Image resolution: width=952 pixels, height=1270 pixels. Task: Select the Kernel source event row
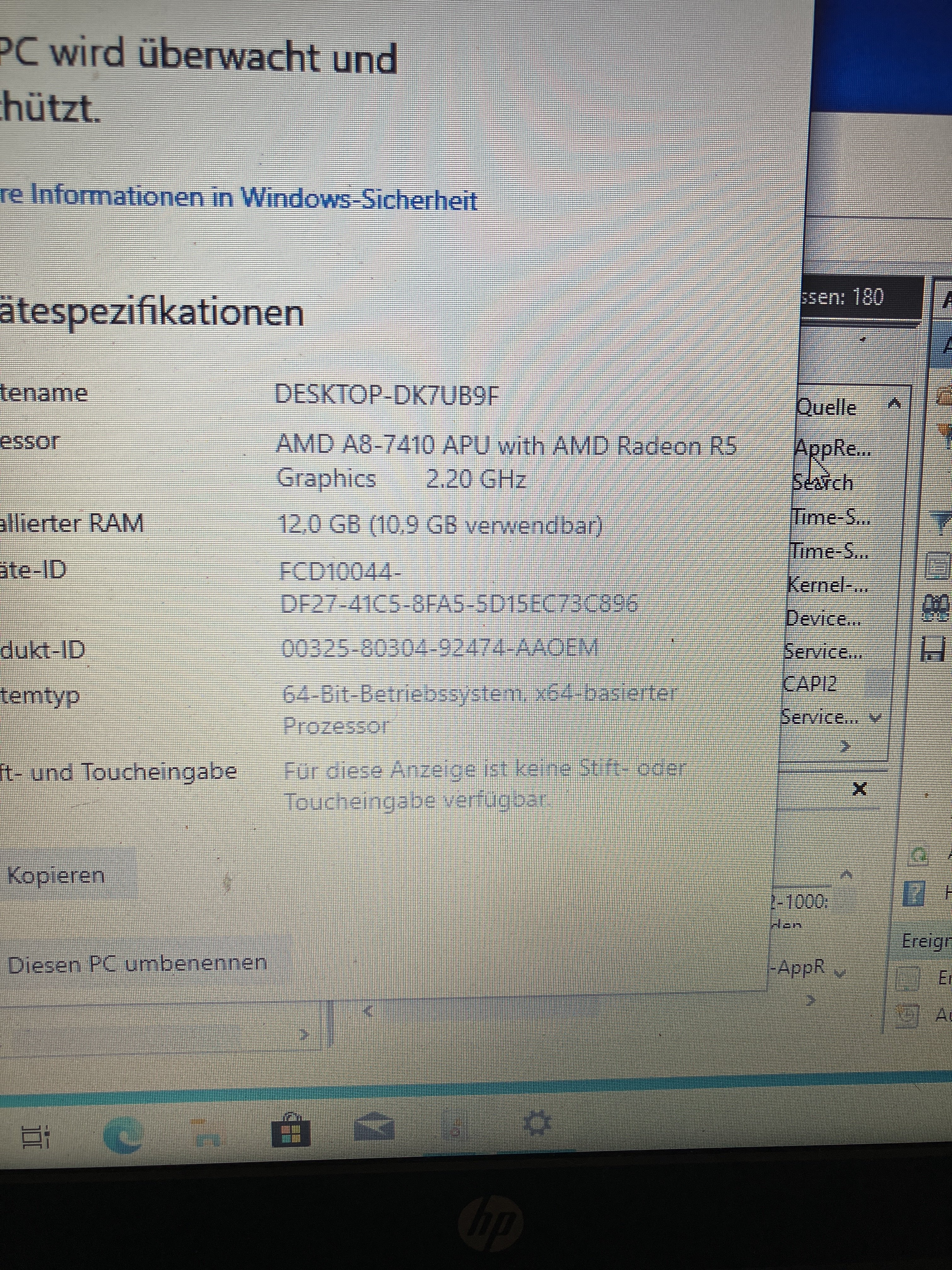click(x=827, y=585)
